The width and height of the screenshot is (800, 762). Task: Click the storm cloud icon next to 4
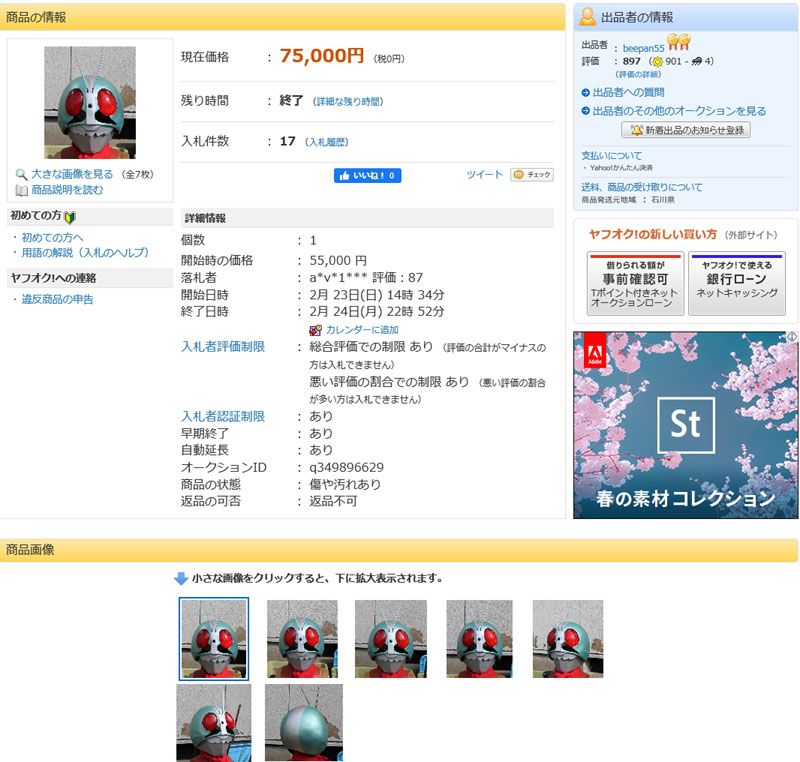point(696,61)
